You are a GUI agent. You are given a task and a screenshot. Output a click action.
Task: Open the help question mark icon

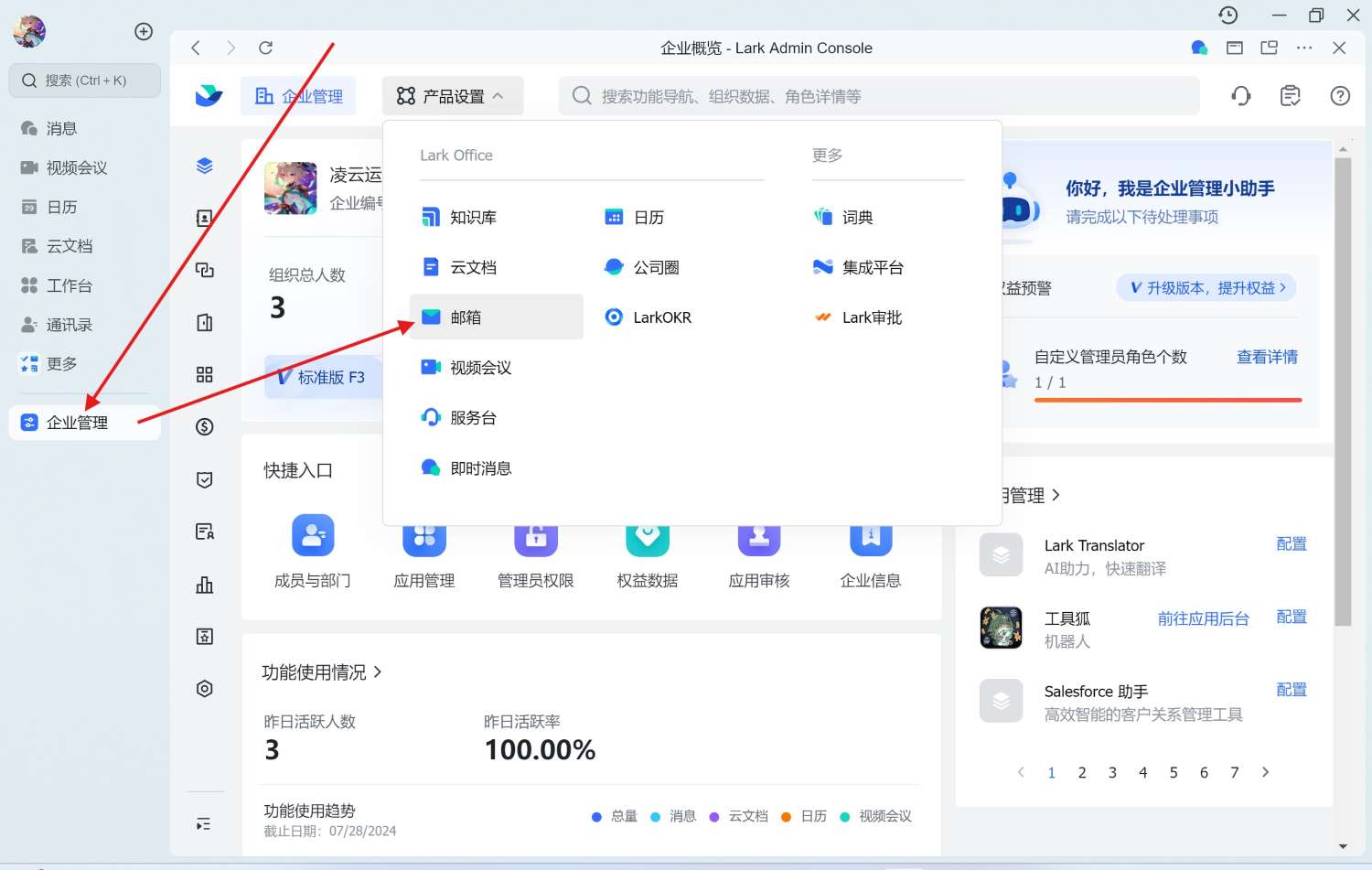[1340, 95]
